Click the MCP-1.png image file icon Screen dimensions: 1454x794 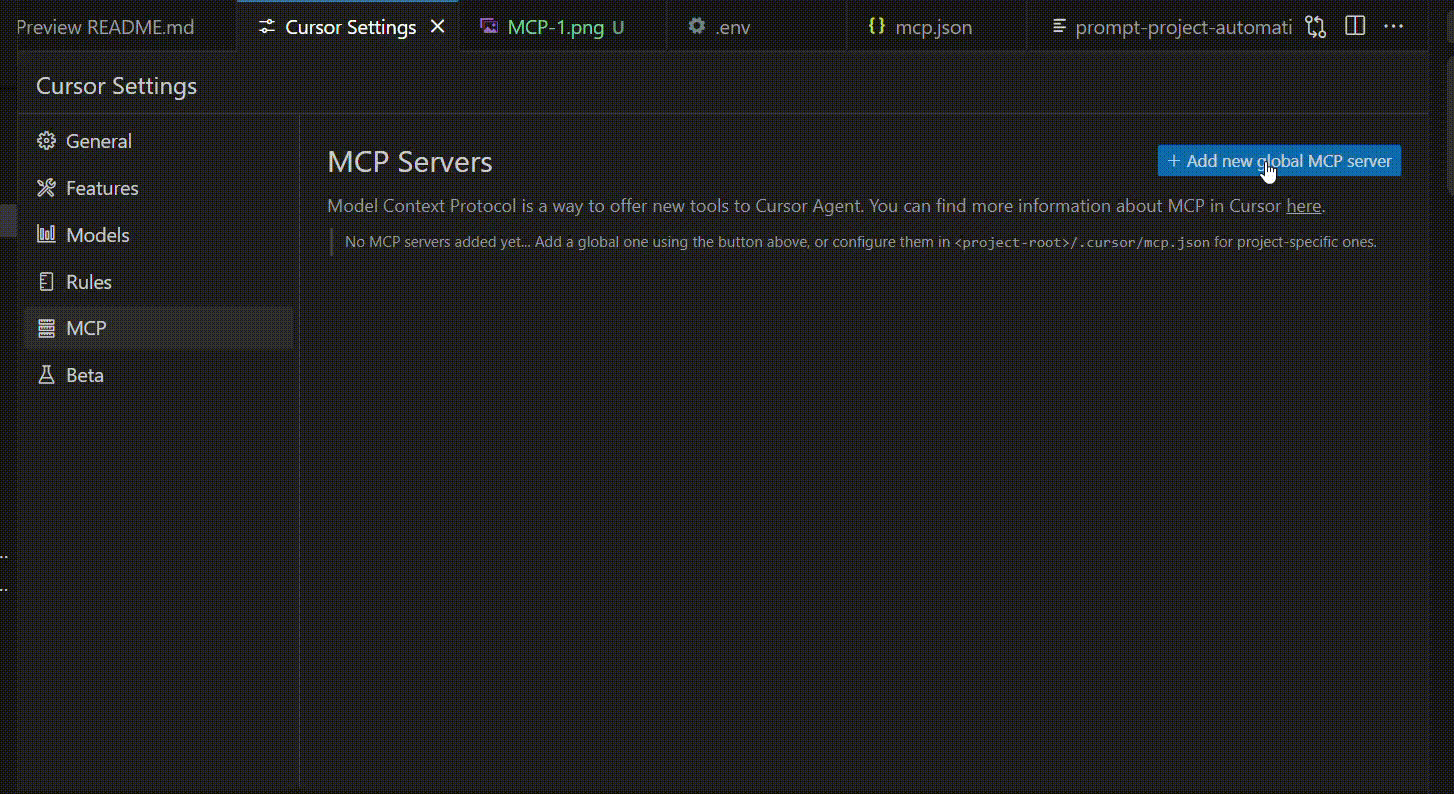(489, 26)
